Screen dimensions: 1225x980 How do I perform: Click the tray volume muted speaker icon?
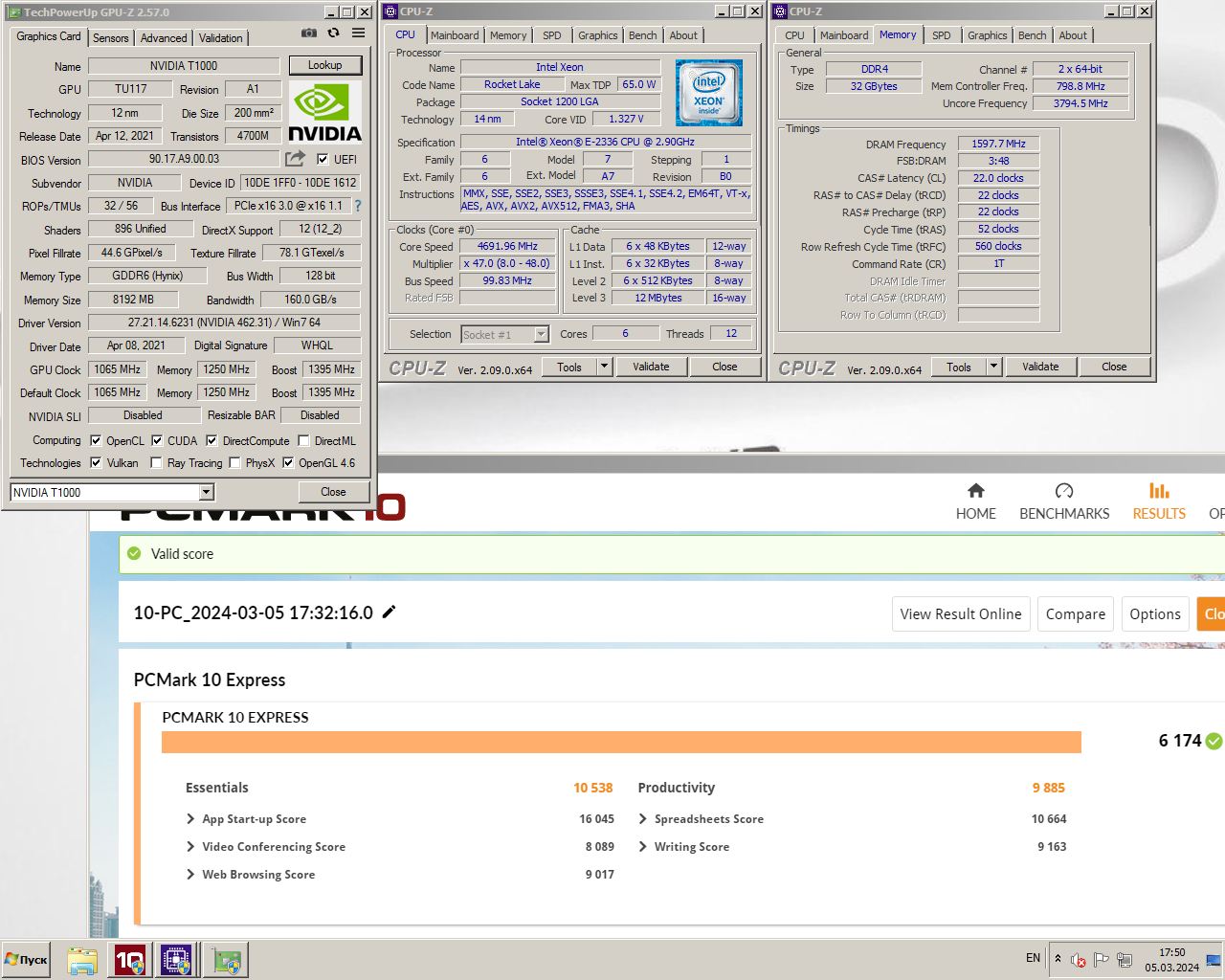pos(1079,960)
